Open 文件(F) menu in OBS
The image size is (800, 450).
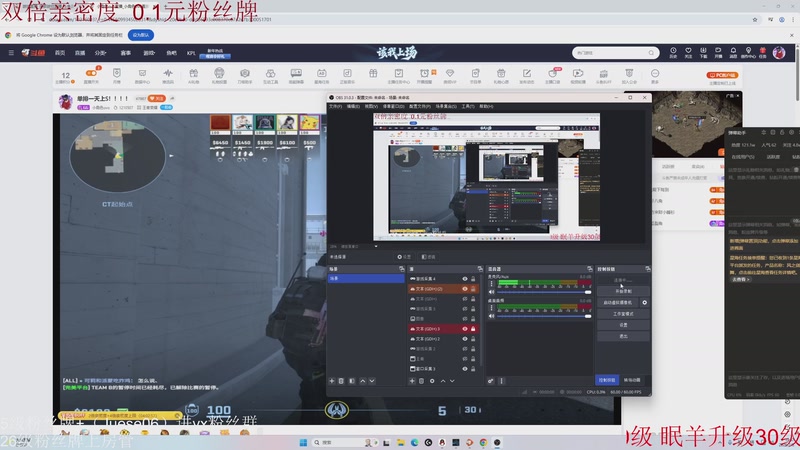click(x=335, y=106)
